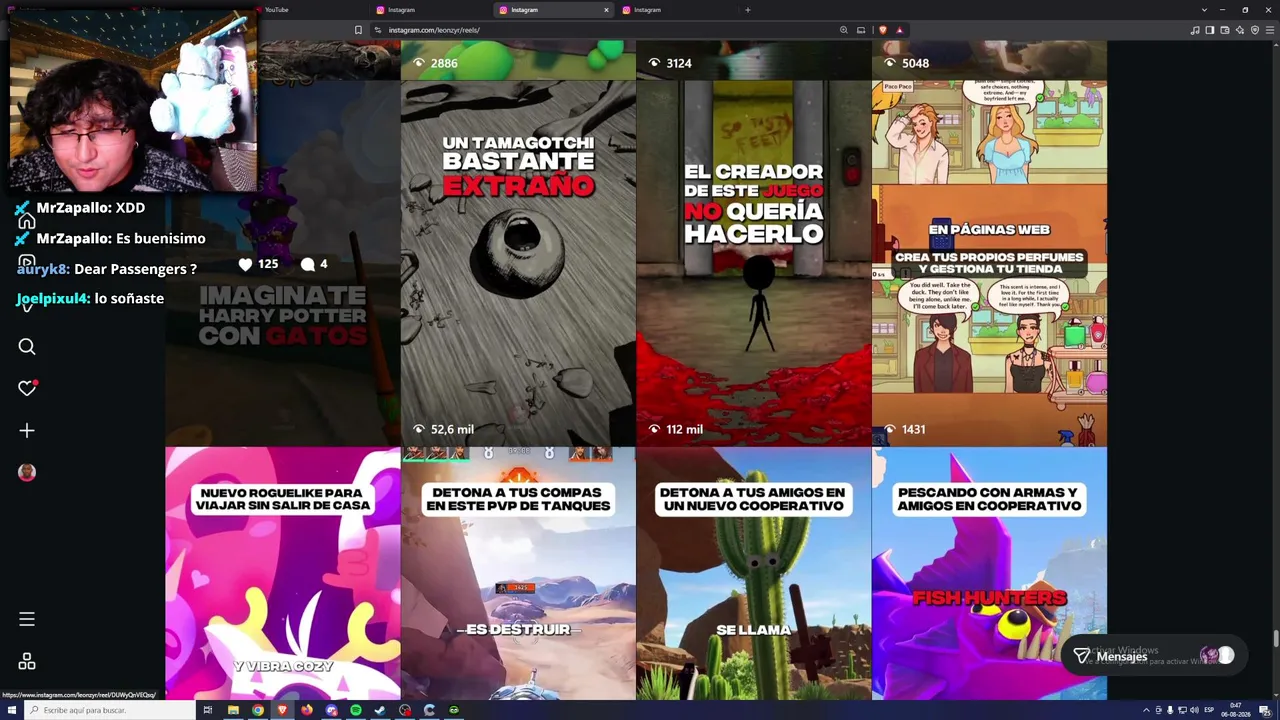This screenshot has height=720, width=1280.
Task: Click the page vertical scrollbar thumb
Action: 1275,640
